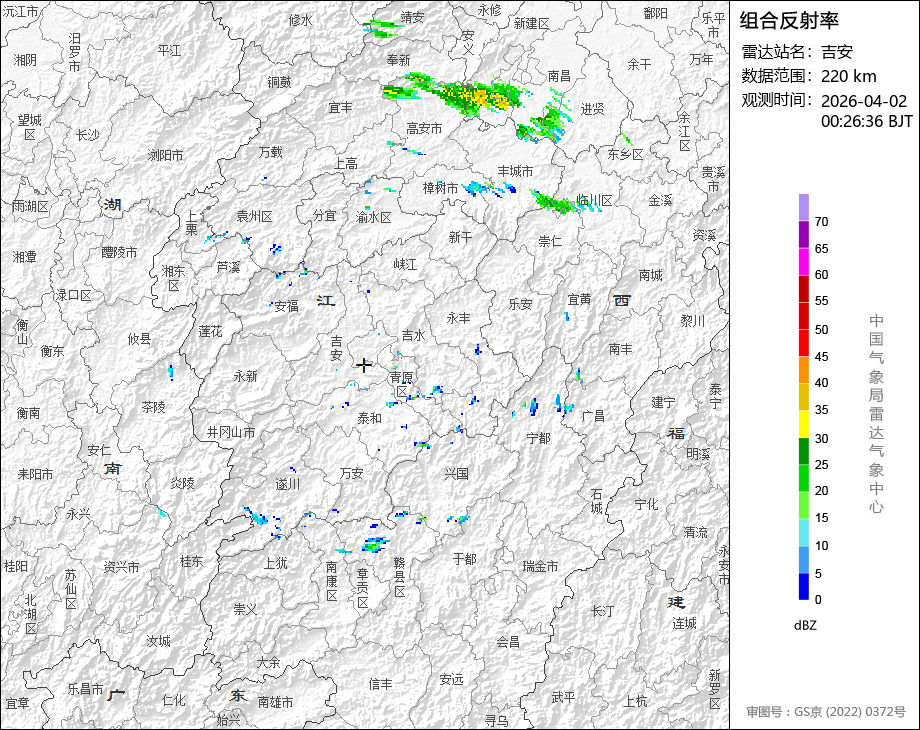Pick the lavender above-70 dBZ legend swatch
The image size is (920, 730).
pyautogui.click(x=804, y=208)
